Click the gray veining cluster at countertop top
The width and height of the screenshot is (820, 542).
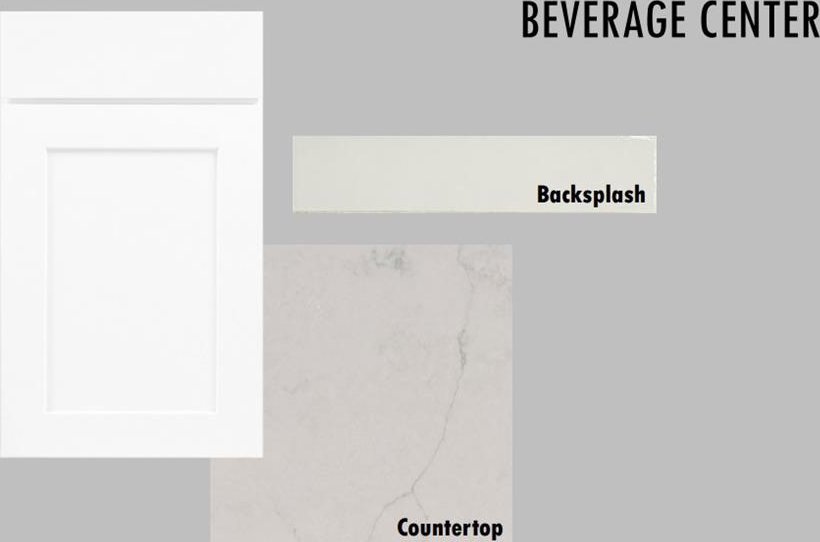coord(390,260)
